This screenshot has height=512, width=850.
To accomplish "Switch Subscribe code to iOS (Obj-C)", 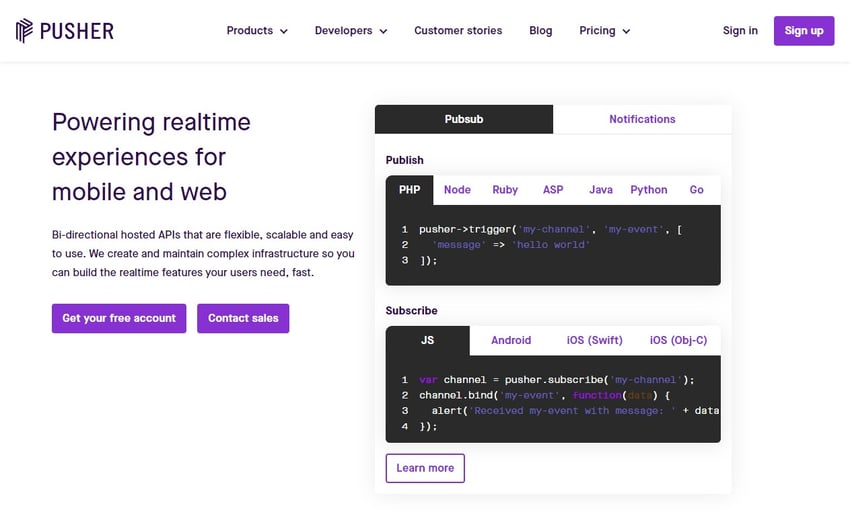I will [x=678, y=341].
